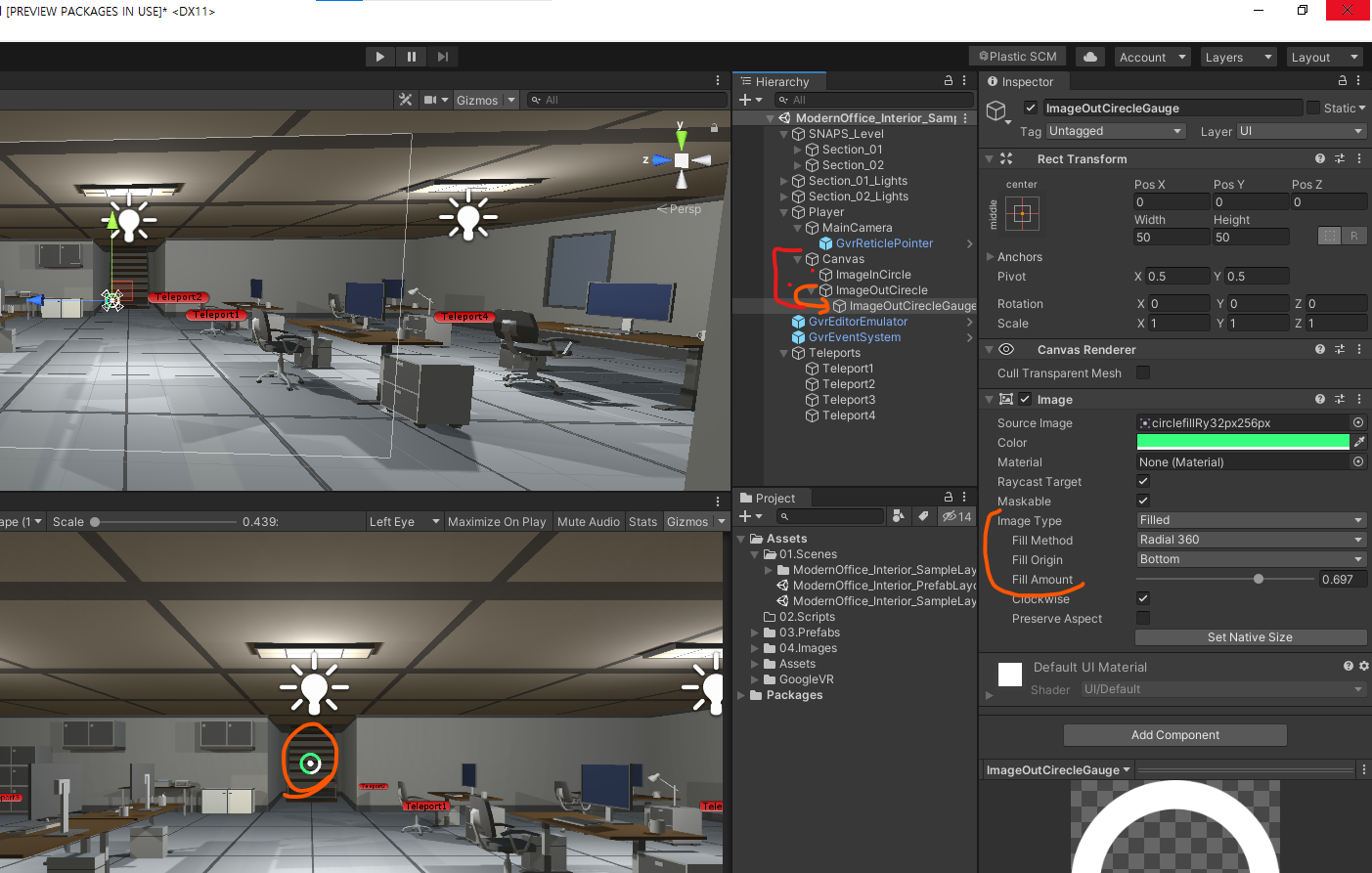The image size is (1372, 873).
Task: Open the Account dropdown
Action: coord(1152,58)
